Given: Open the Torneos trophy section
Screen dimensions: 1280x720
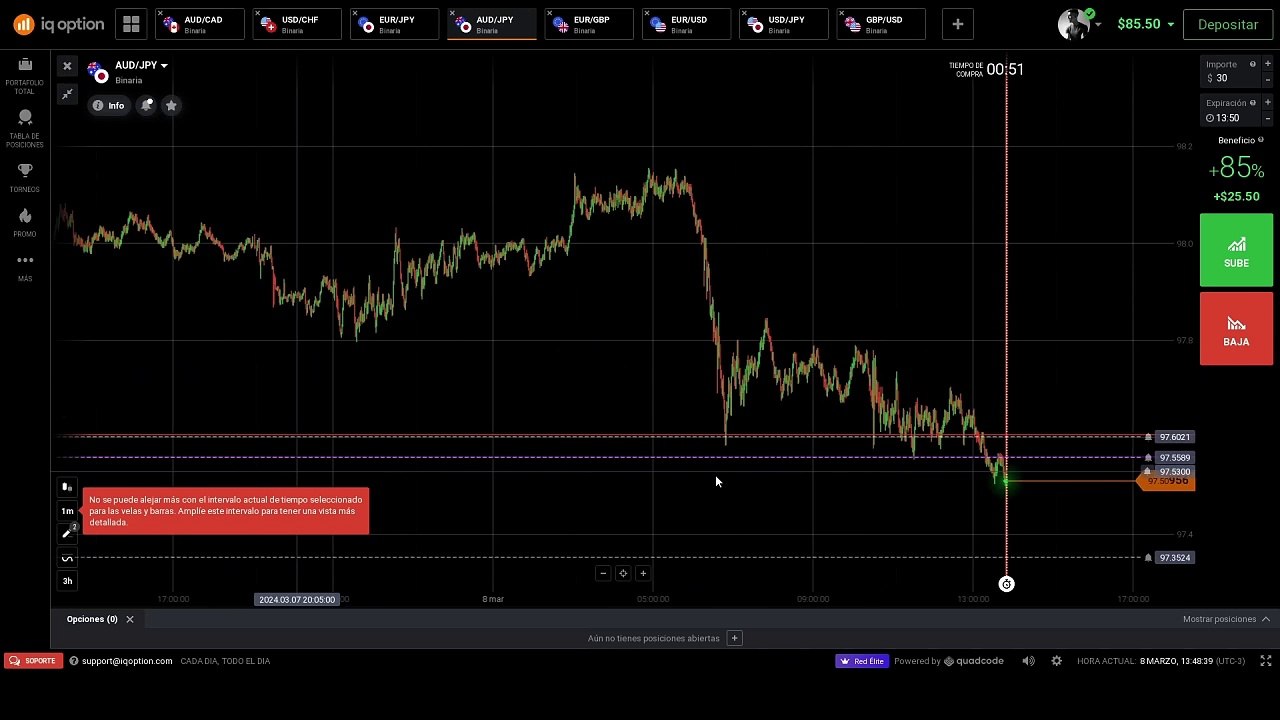Looking at the screenshot, I should [x=25, y=177].
